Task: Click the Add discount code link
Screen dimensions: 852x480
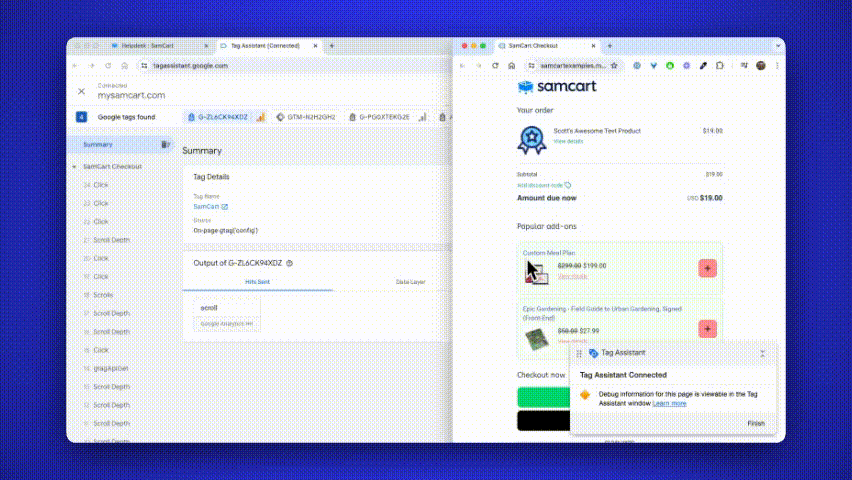Action: point(543,185)
